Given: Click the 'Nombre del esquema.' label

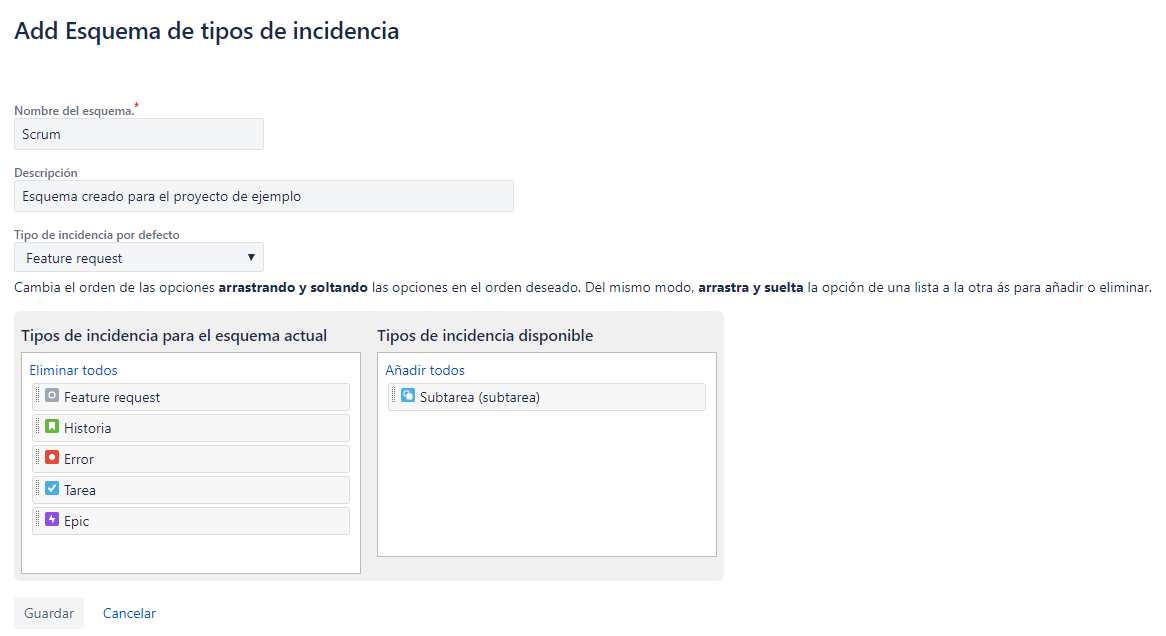Looking at the screenshot, I should pyautogui.click(x=74, y=111).
